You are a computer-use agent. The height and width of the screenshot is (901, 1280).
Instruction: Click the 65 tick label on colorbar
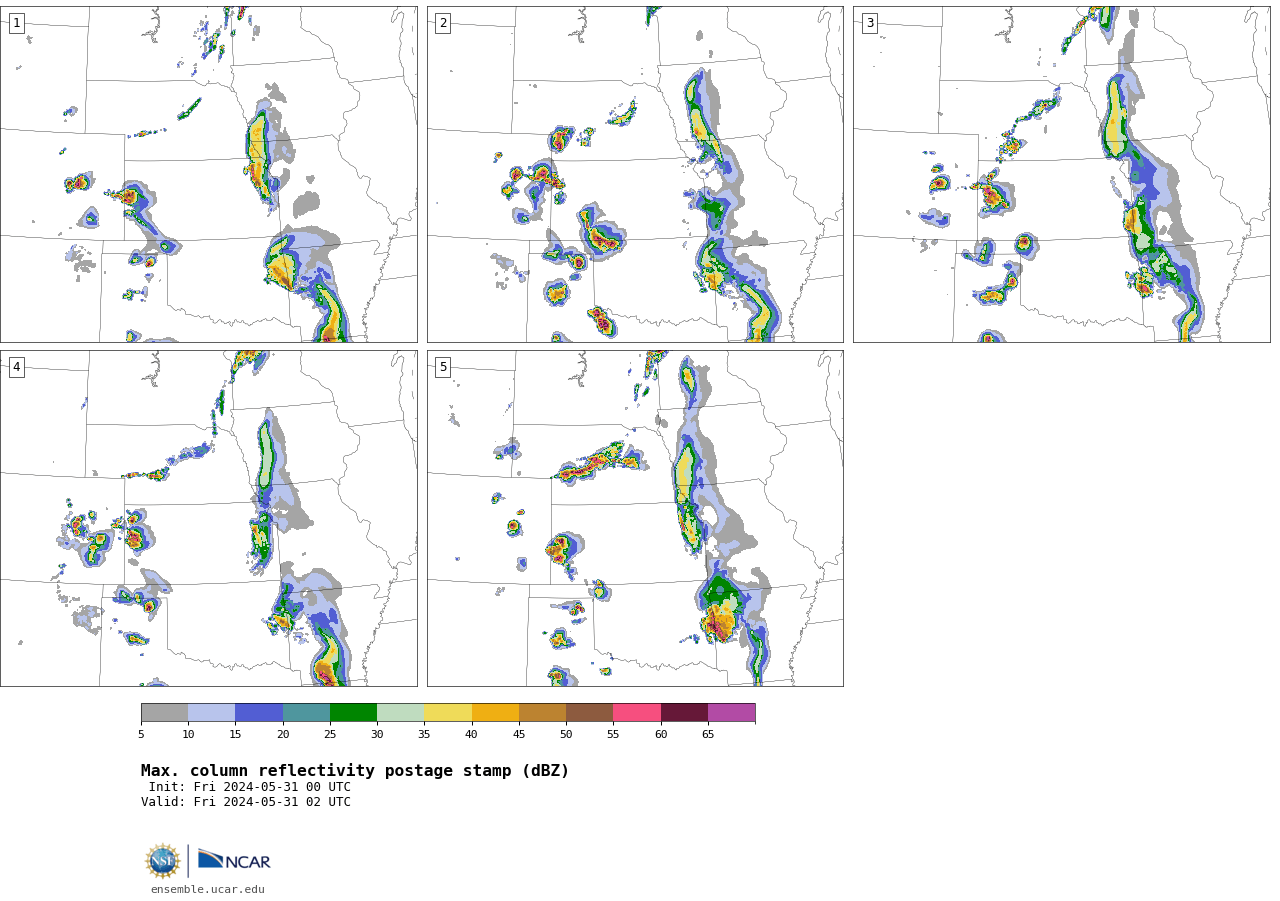click(708, 735)
